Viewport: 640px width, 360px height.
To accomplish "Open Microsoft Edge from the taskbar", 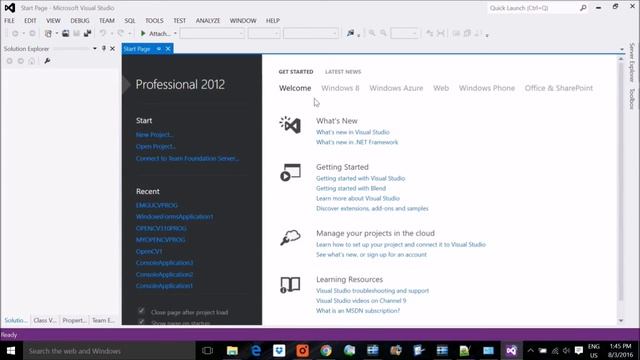I will [256, 351].
